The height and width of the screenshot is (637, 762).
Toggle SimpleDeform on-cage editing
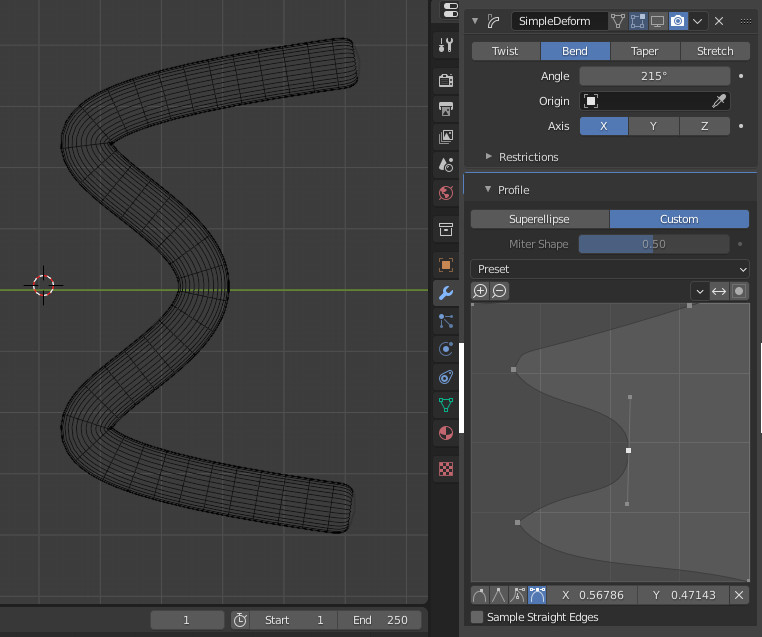click(618, 21)
